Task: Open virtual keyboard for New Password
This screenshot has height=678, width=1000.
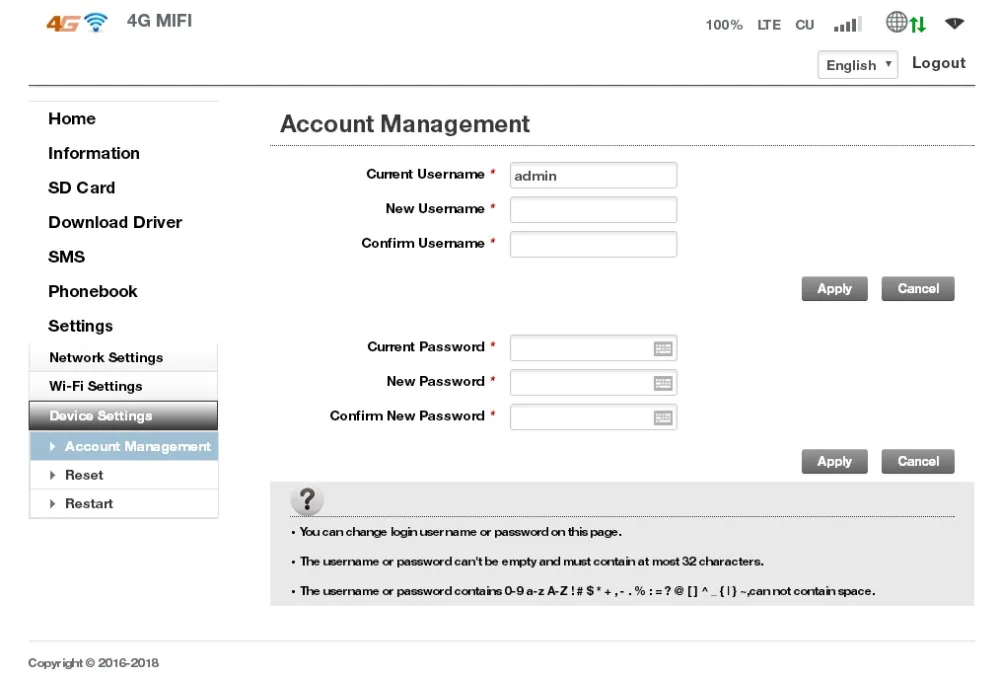Action: (663, 383)
